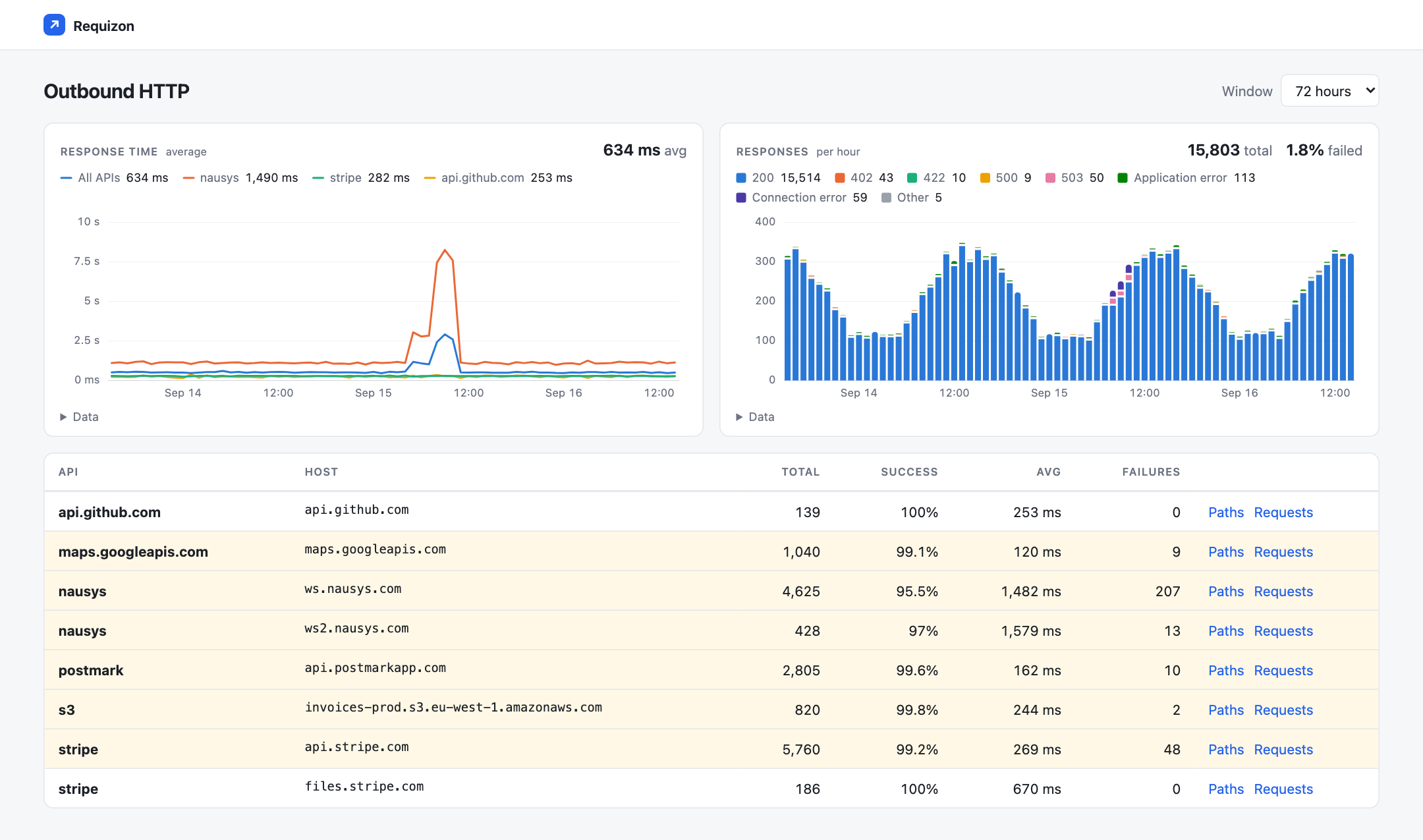Viewport: 1423px width, 840px height.
Task: Open Paths for maps.googleapis.com row
Action: point(1226,552)
